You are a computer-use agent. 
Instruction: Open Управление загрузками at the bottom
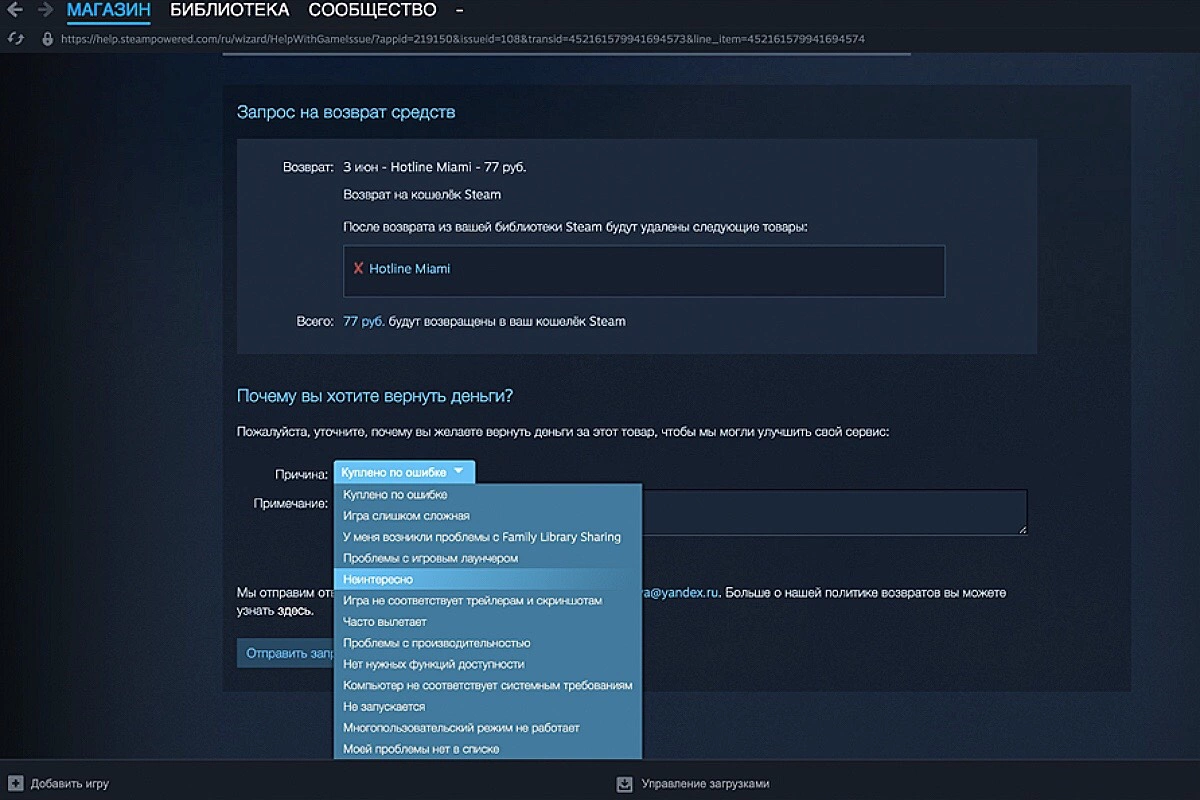pos(706,784)
